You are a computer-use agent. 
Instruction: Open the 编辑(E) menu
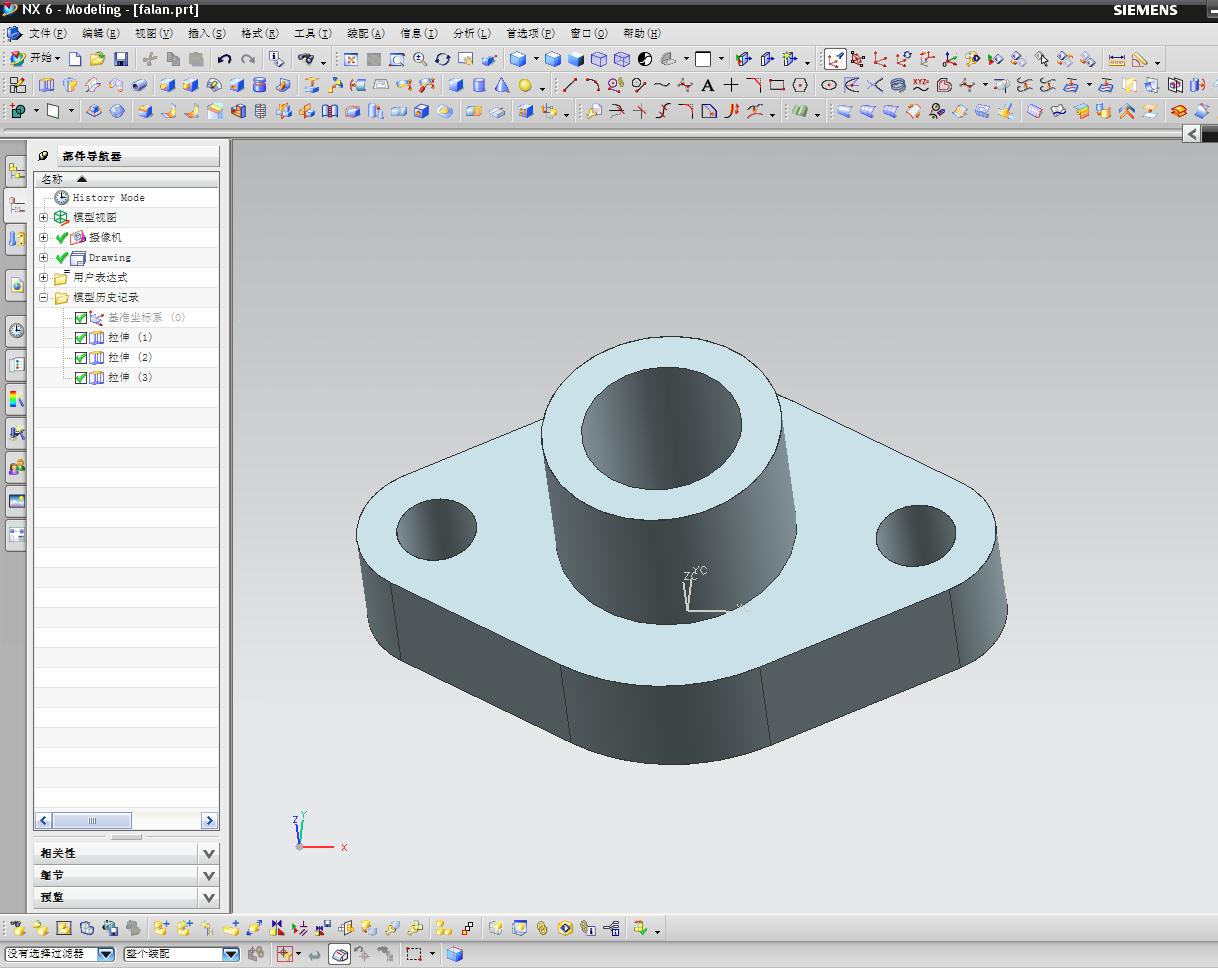(100, 33)
